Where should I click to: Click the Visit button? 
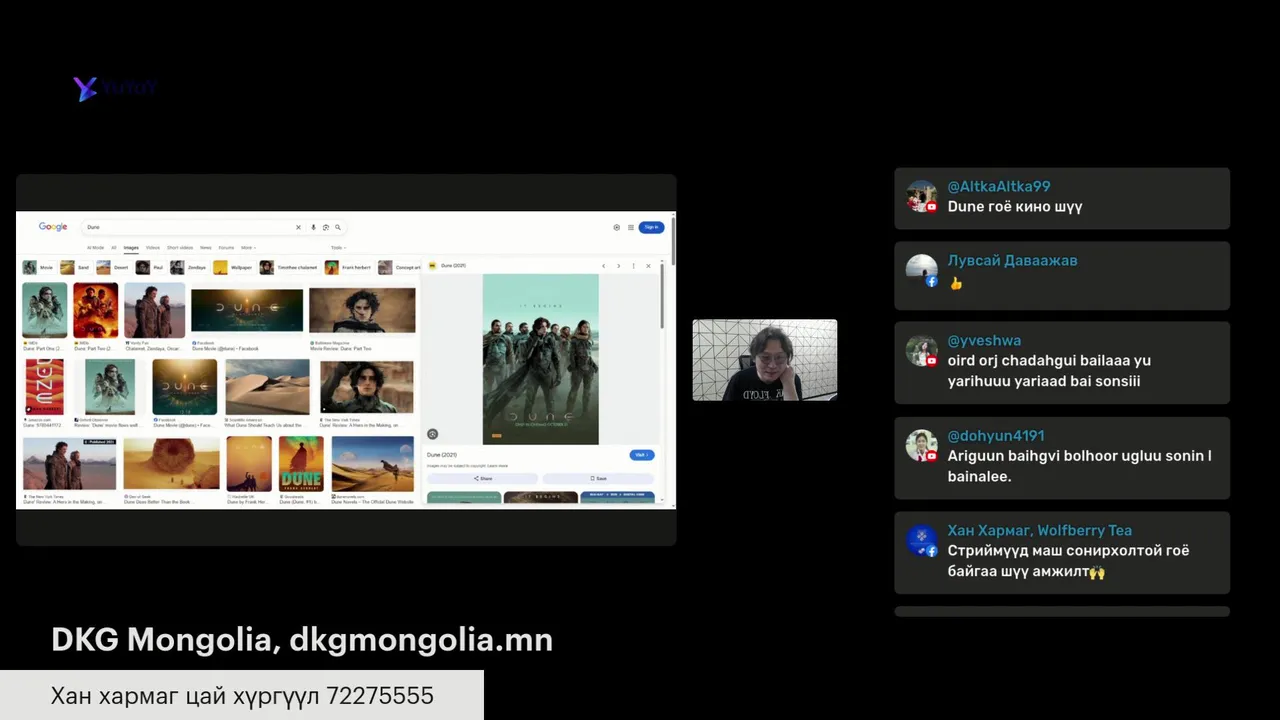click(x=641, y=455)
